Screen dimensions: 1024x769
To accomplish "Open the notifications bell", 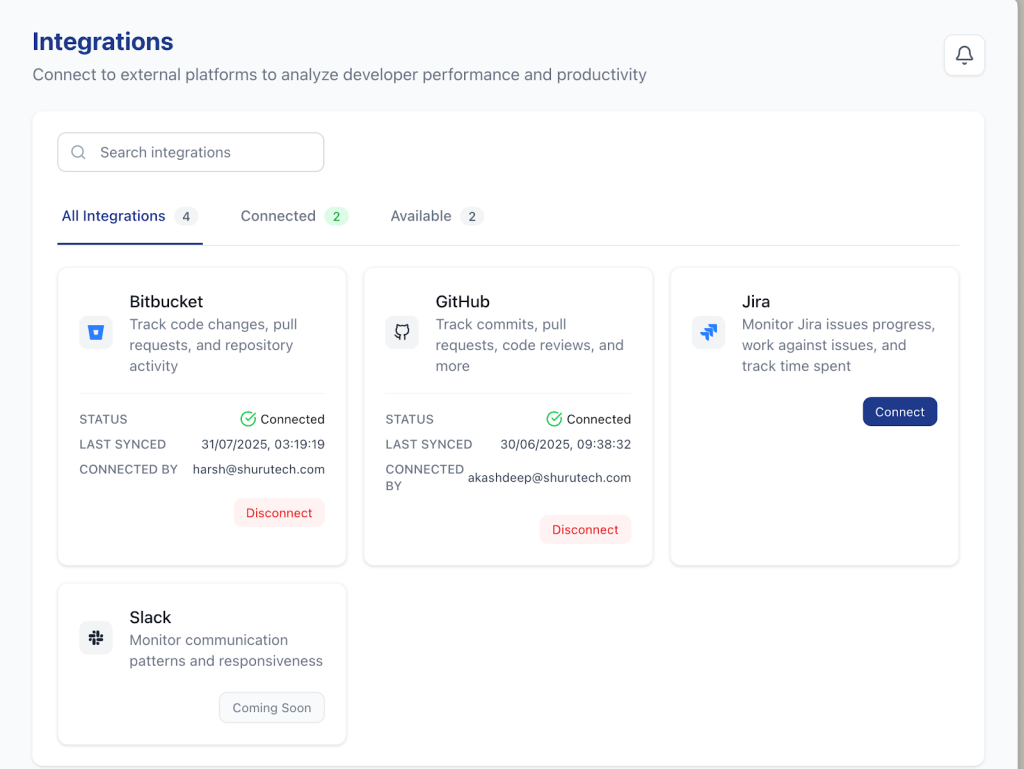I will point(964,55).
